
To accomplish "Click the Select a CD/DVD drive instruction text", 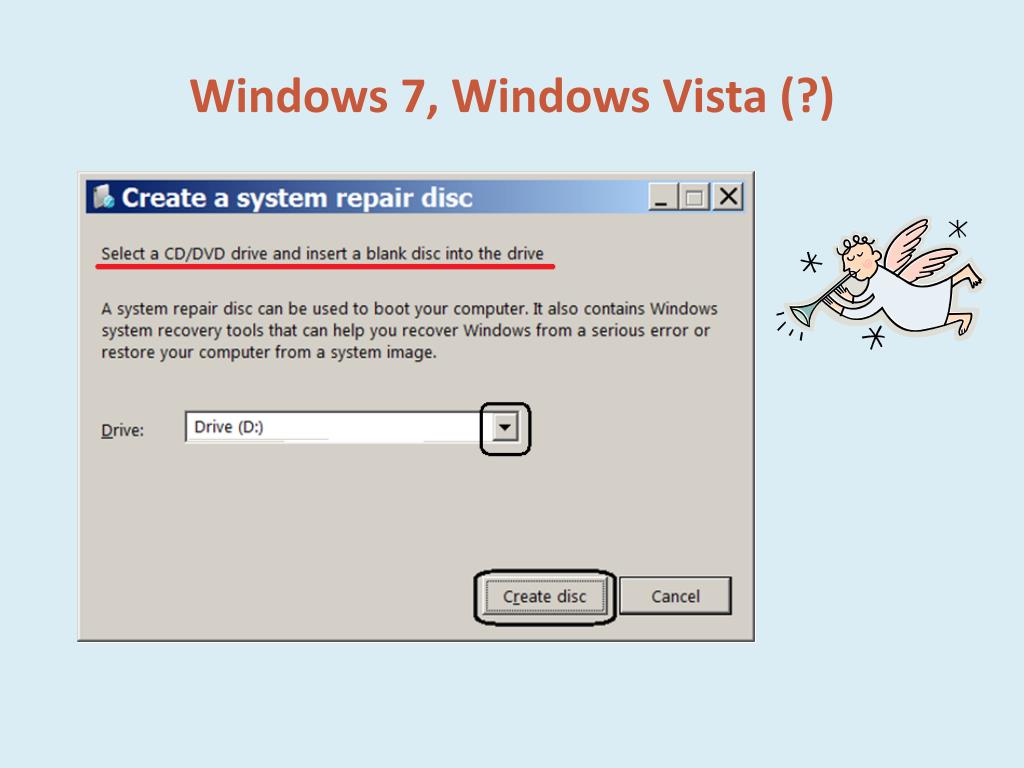I will tap(323, 253).
